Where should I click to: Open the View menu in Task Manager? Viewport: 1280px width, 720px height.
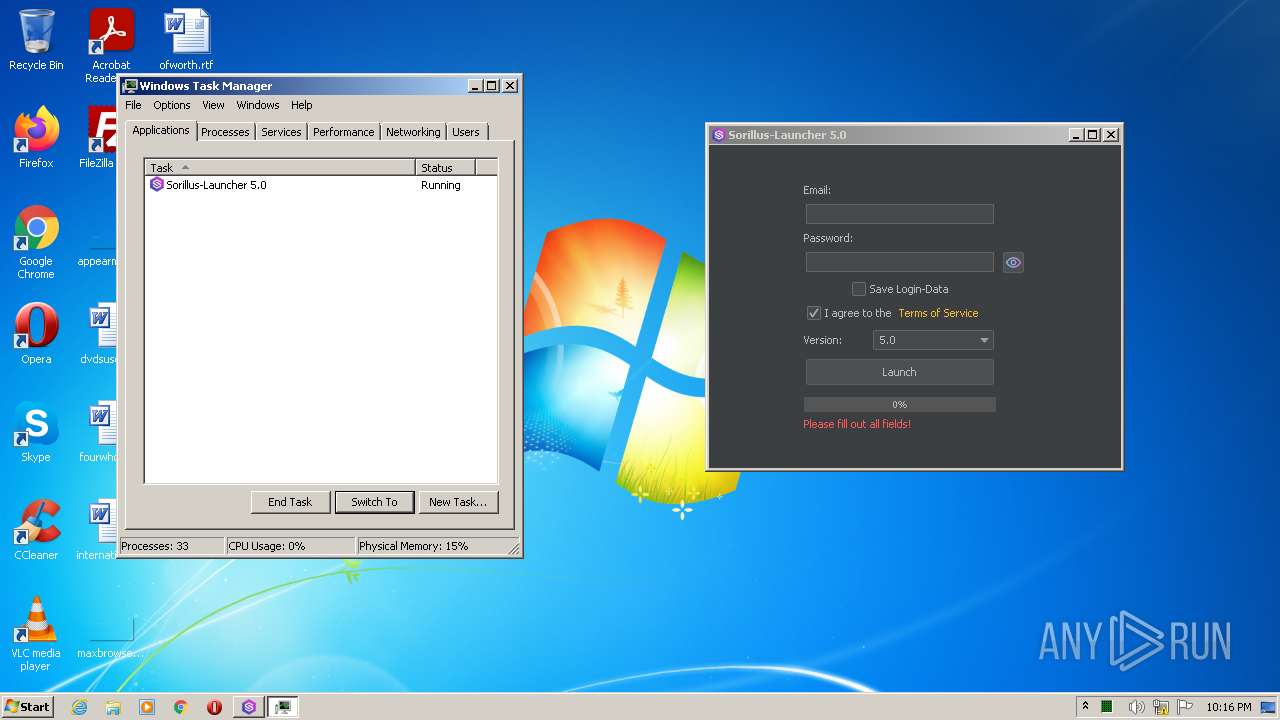click(x=213, y=105)
